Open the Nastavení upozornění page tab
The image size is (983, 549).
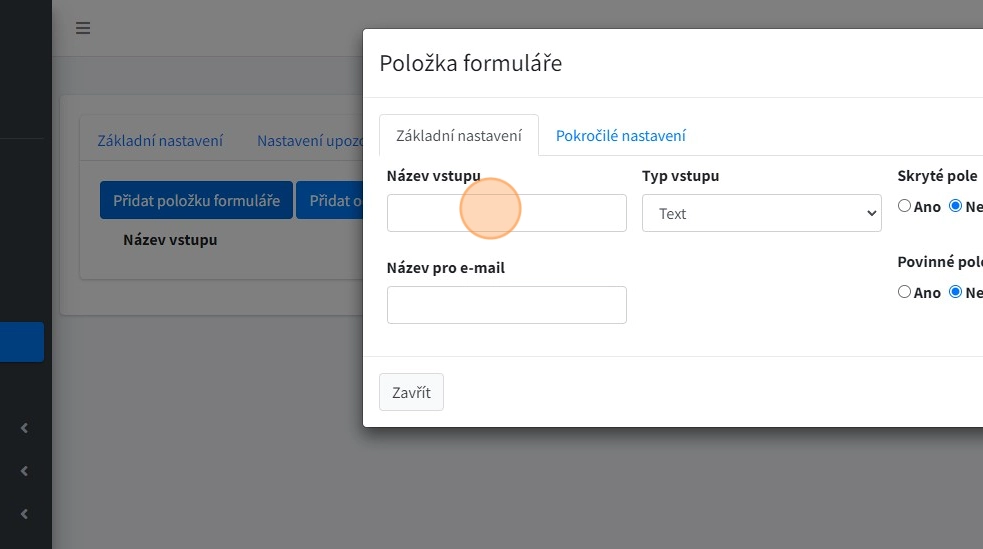point(308,141)
